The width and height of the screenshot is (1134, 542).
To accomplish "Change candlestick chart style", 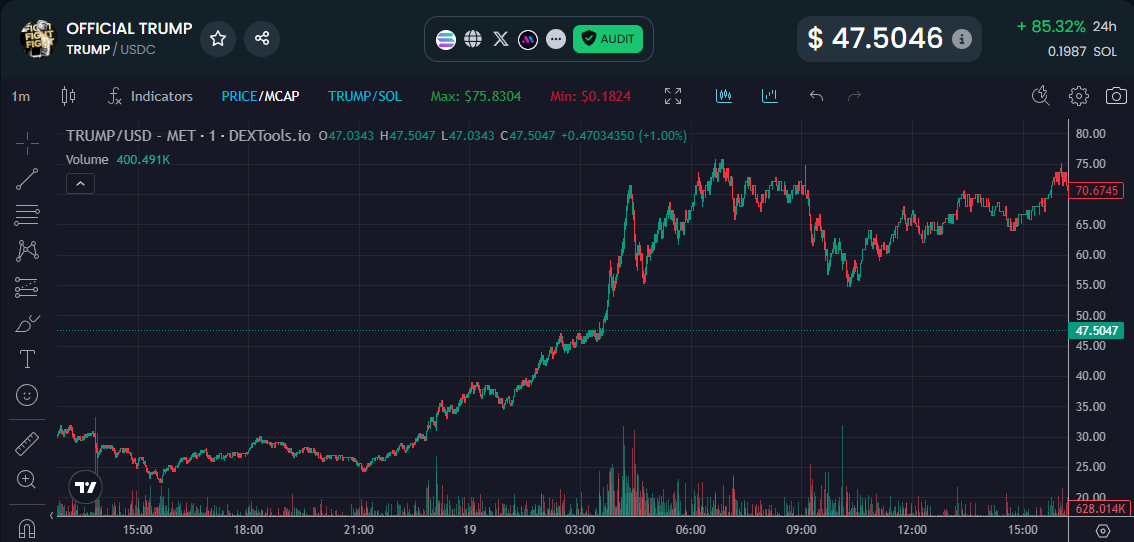I will point(69,96).
